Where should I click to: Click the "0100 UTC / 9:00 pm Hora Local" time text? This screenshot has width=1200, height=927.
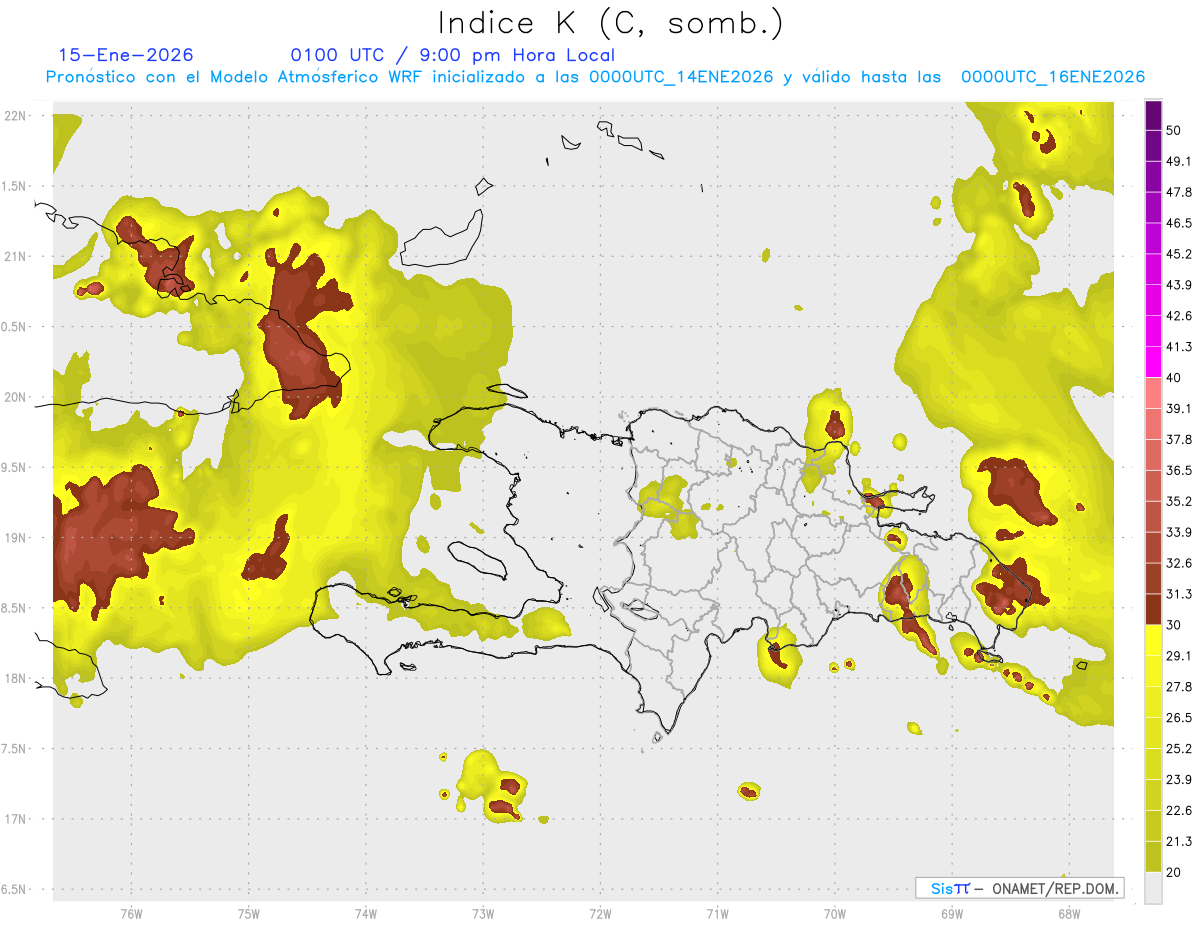click(x=453, y=55)
